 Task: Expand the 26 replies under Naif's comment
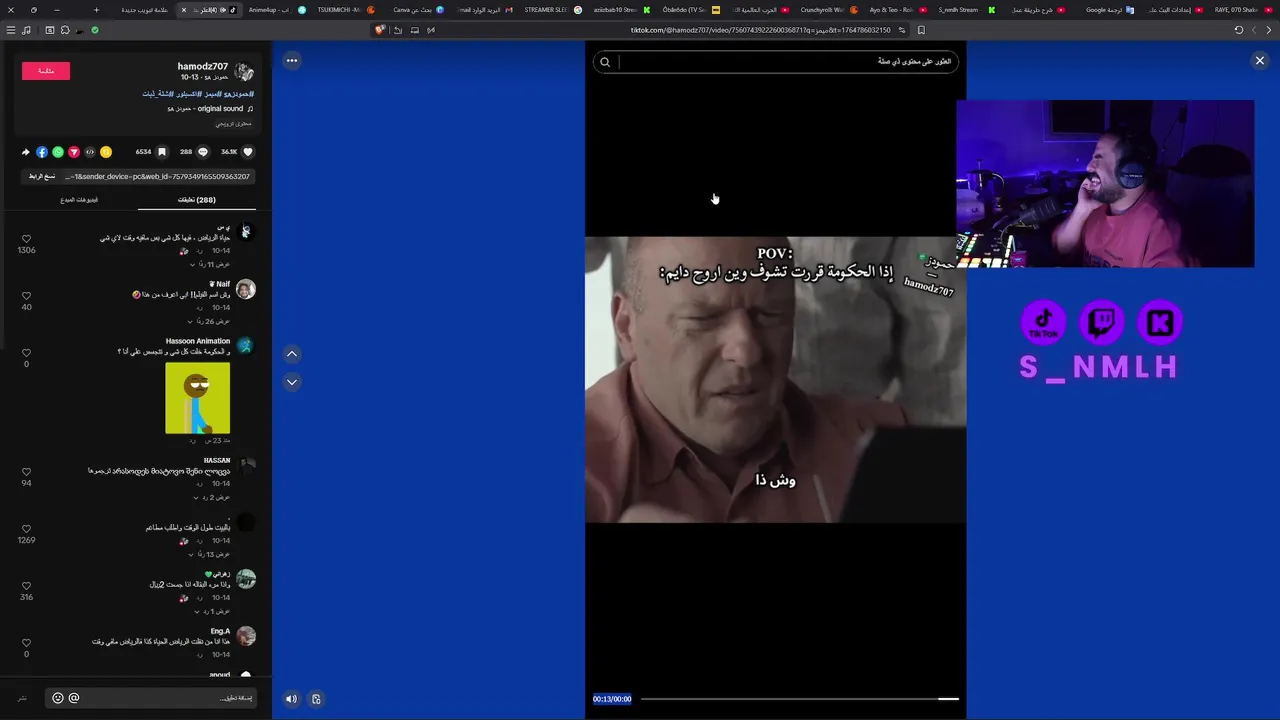click(209, 321)
